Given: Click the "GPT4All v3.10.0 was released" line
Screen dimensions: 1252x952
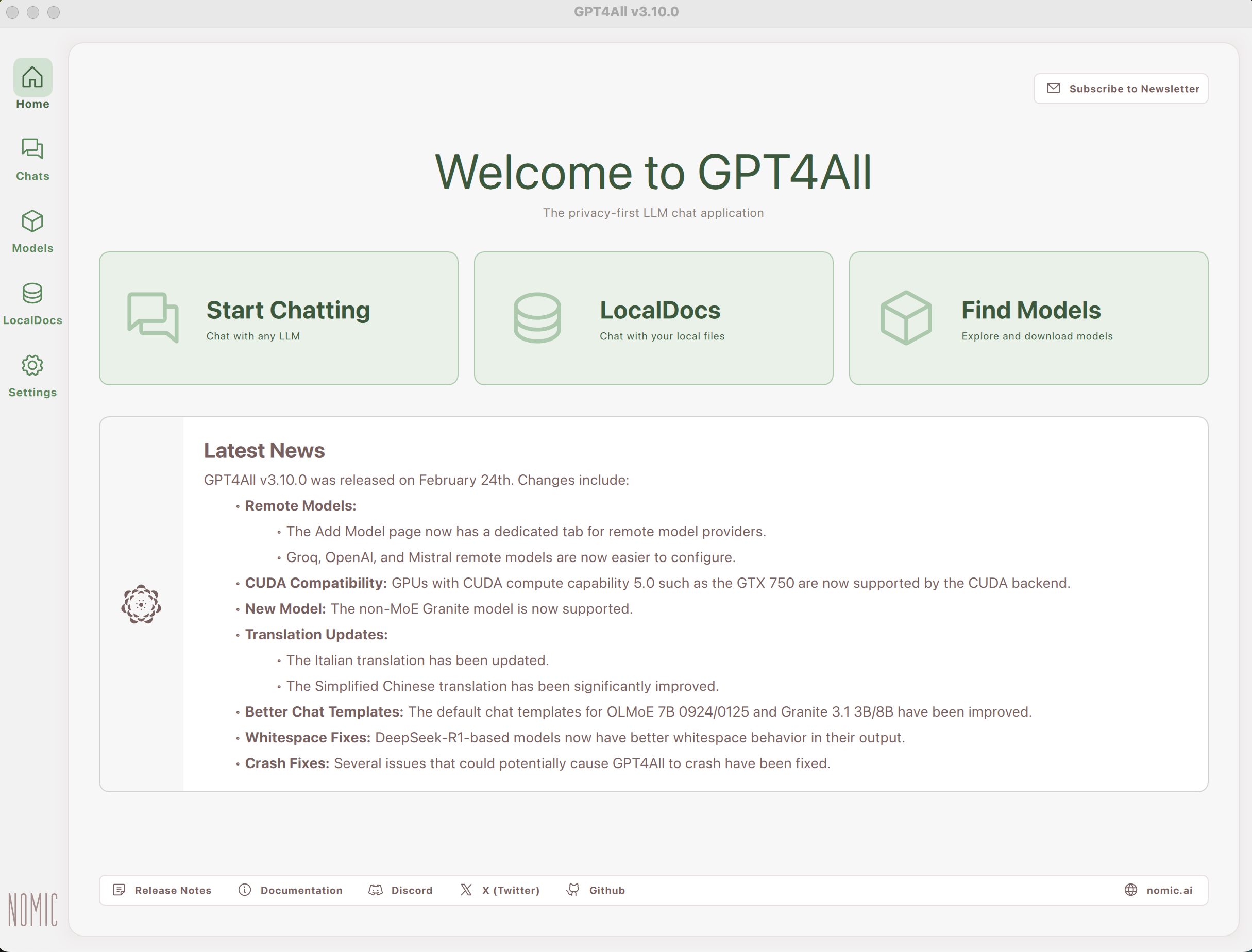Looking at the screenshot, I should (417, 480).
